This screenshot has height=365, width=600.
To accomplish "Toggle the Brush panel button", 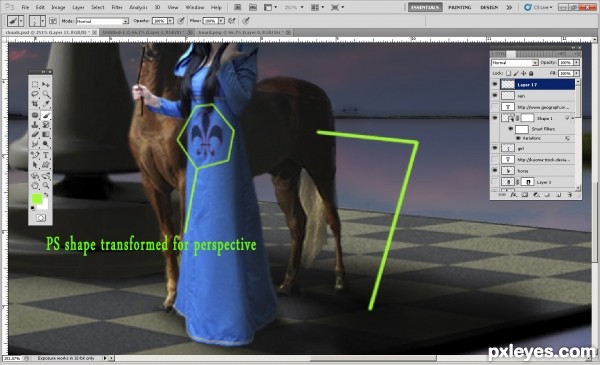I will coord(53,21).
